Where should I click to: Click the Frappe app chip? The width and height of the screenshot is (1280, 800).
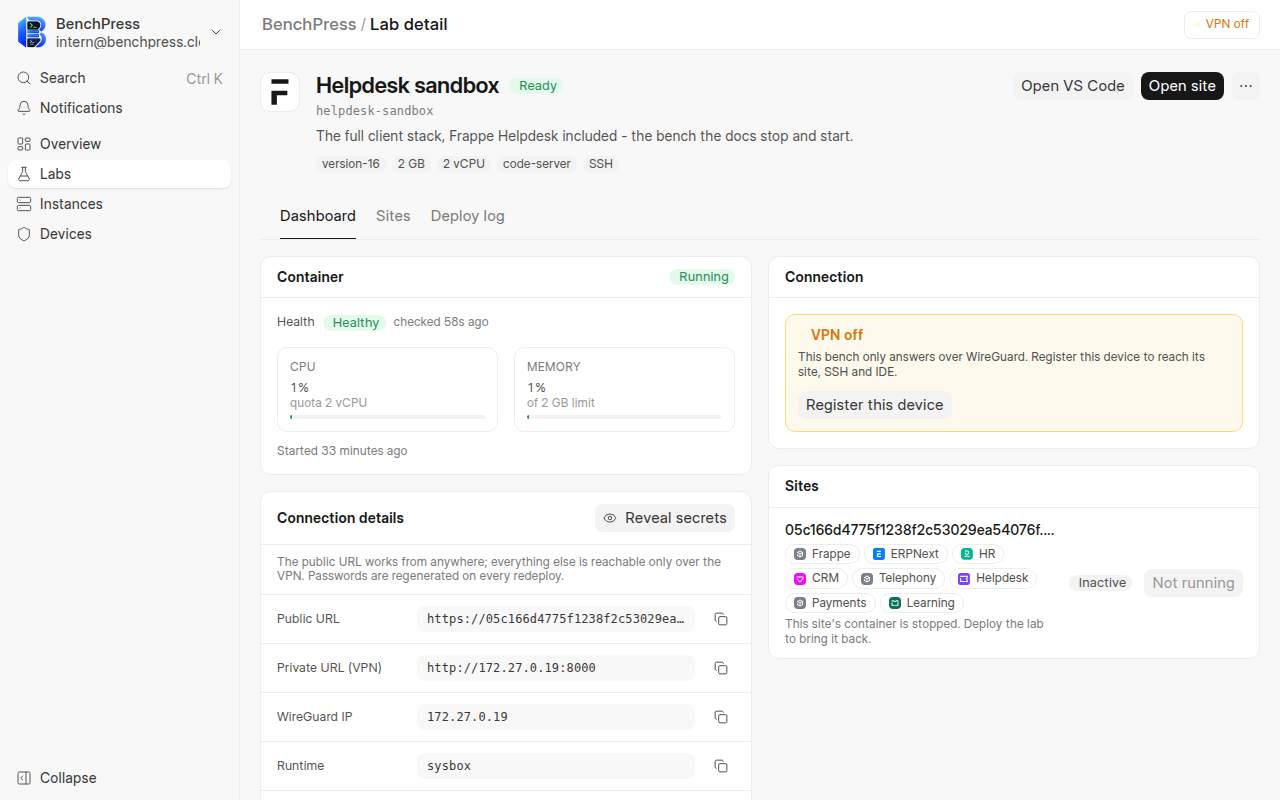(822, 554)
